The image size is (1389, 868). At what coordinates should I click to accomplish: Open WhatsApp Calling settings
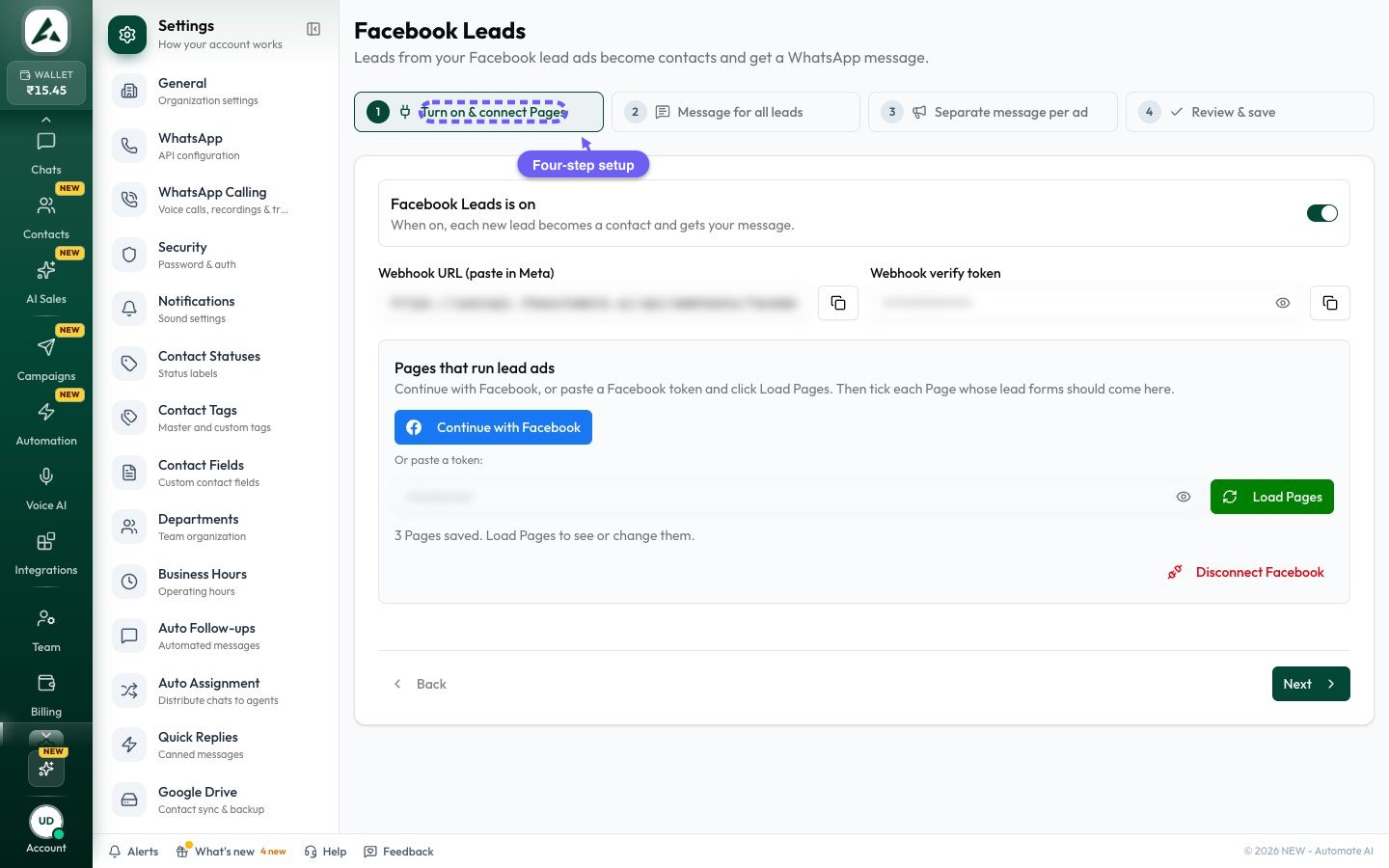pyautogui.click(x=216, y=200)
